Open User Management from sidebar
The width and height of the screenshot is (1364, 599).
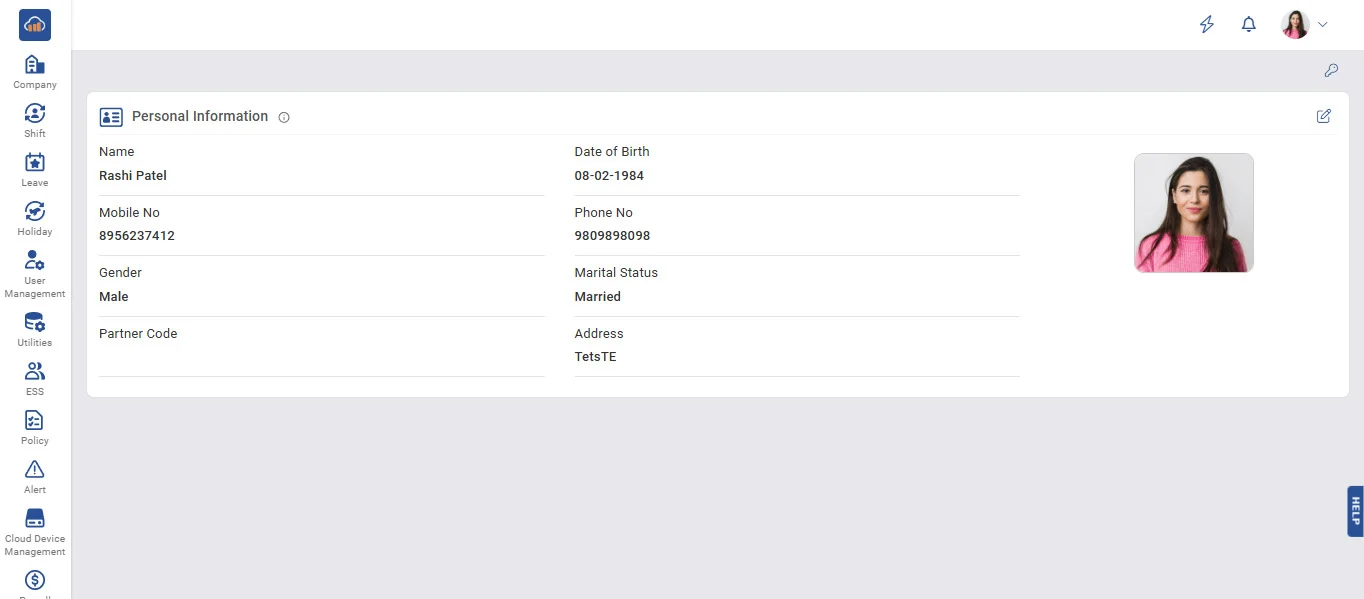click(x=35, y=273)
